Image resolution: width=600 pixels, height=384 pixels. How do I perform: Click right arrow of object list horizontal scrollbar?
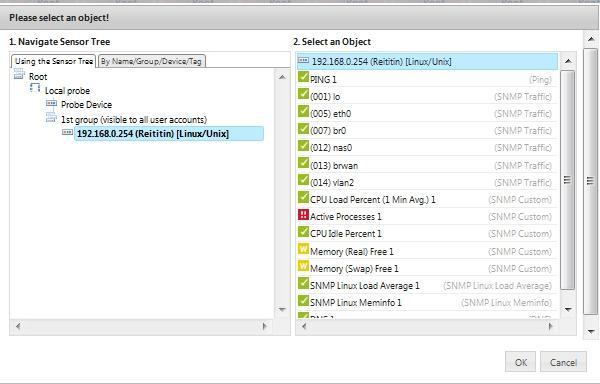(551, 327)
